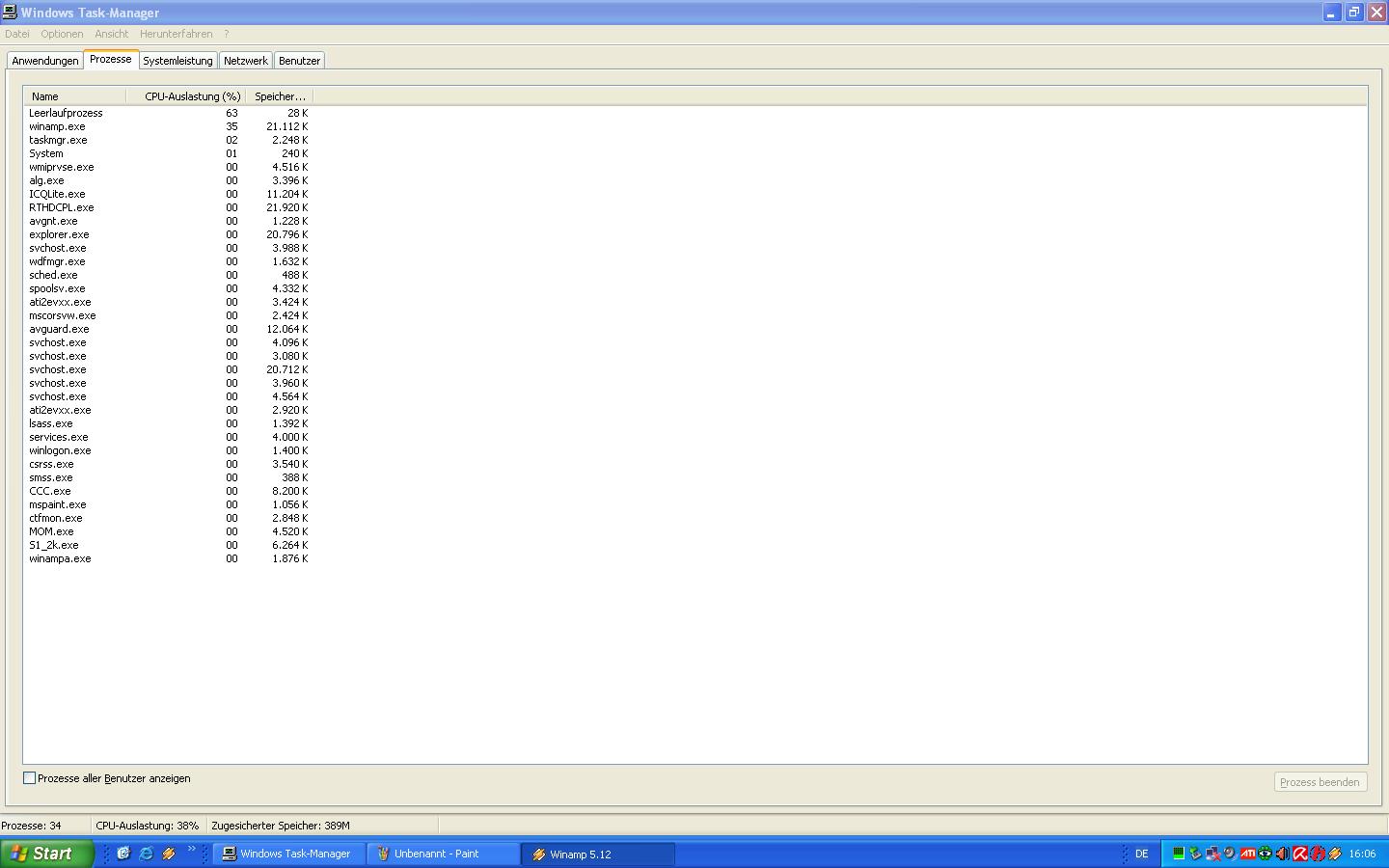Viewport: 1389px width, 868px height.
Task: Click the Task Manager title bar icon
Action: coord(9,13)
